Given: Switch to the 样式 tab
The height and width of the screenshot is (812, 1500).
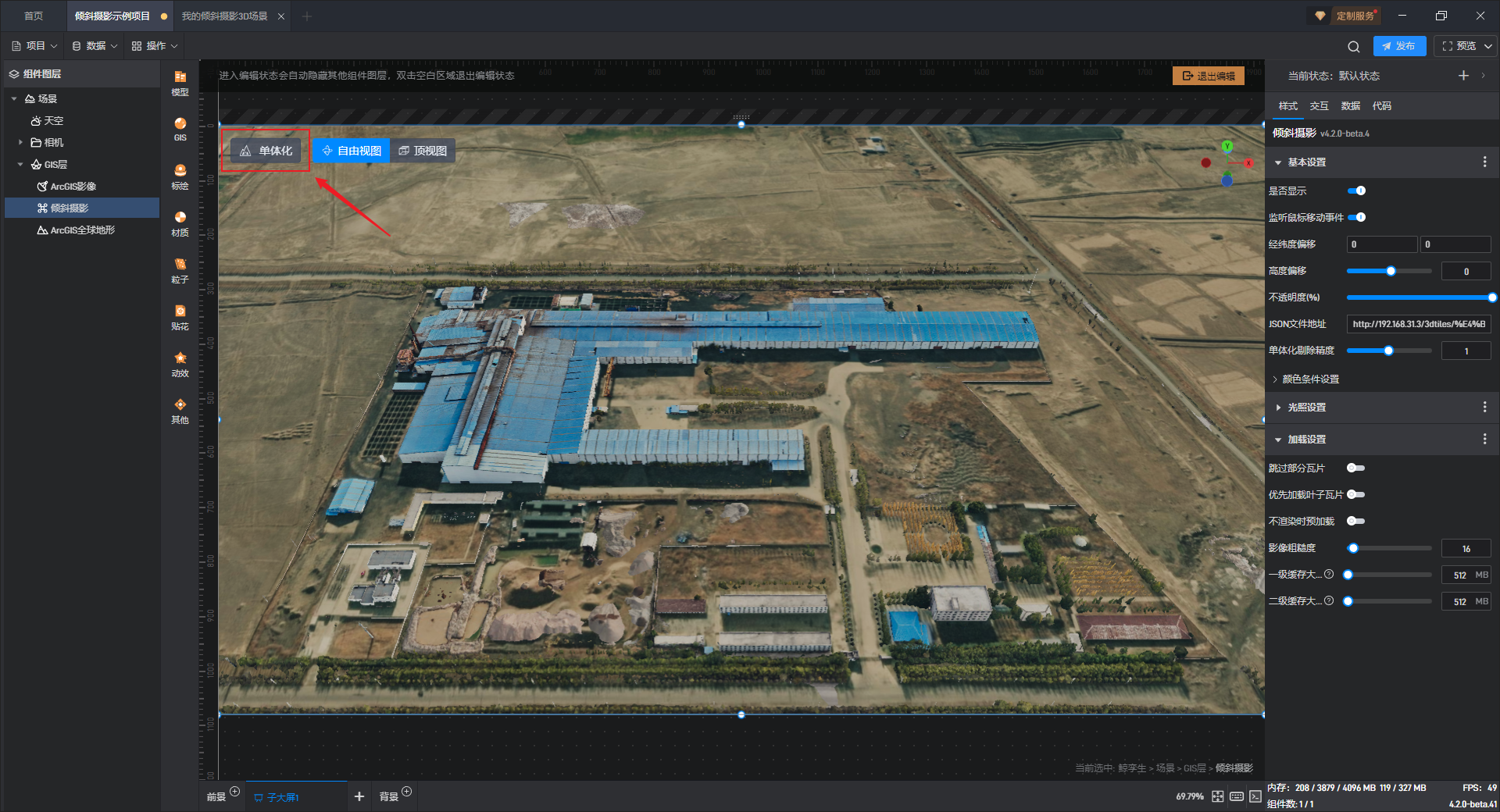Looking at the screenshot, I should tap(1287, 106).
